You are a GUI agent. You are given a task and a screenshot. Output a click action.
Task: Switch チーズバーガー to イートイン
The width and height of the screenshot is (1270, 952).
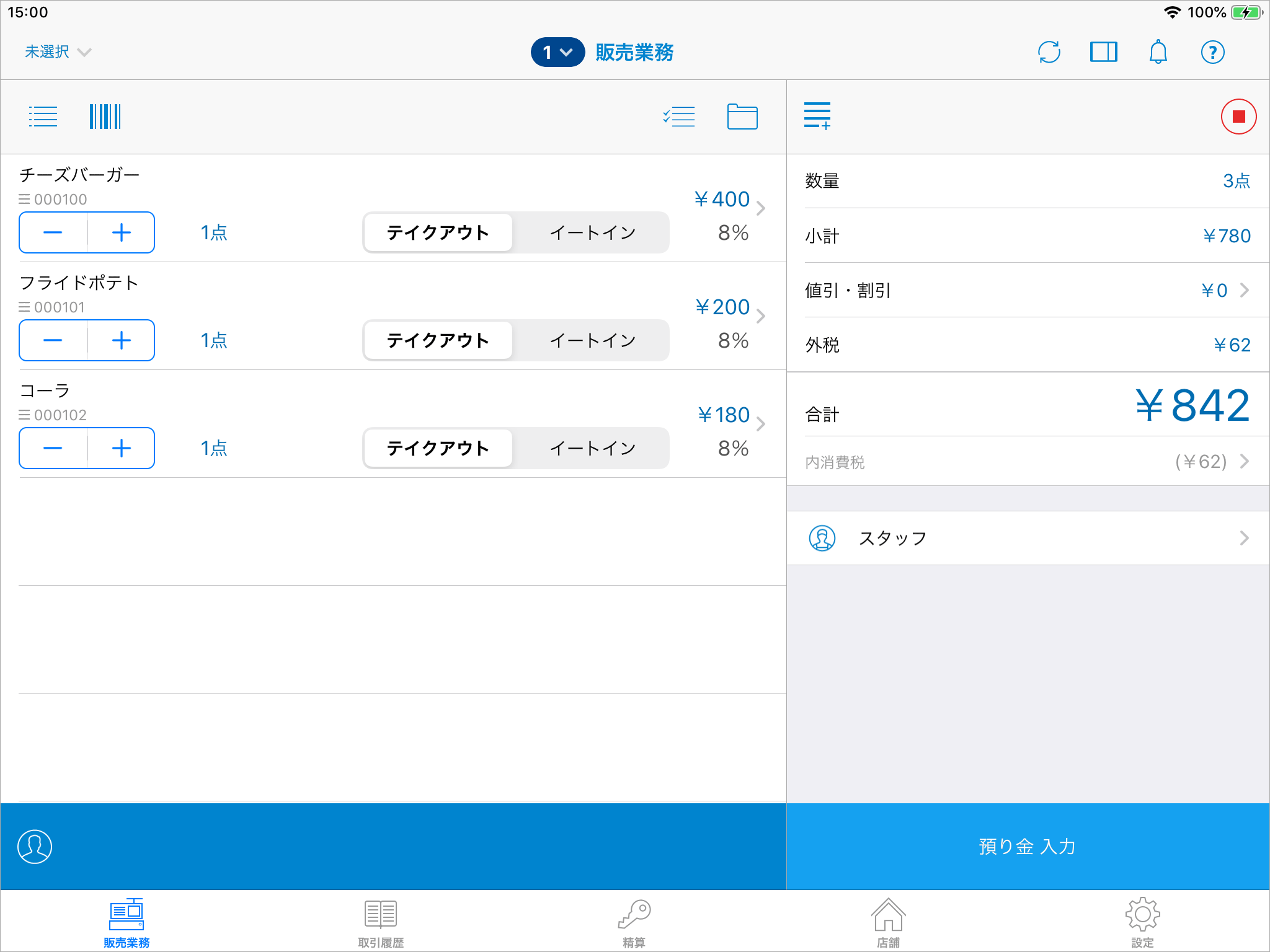pyautogui.click(x=592, y=232)
